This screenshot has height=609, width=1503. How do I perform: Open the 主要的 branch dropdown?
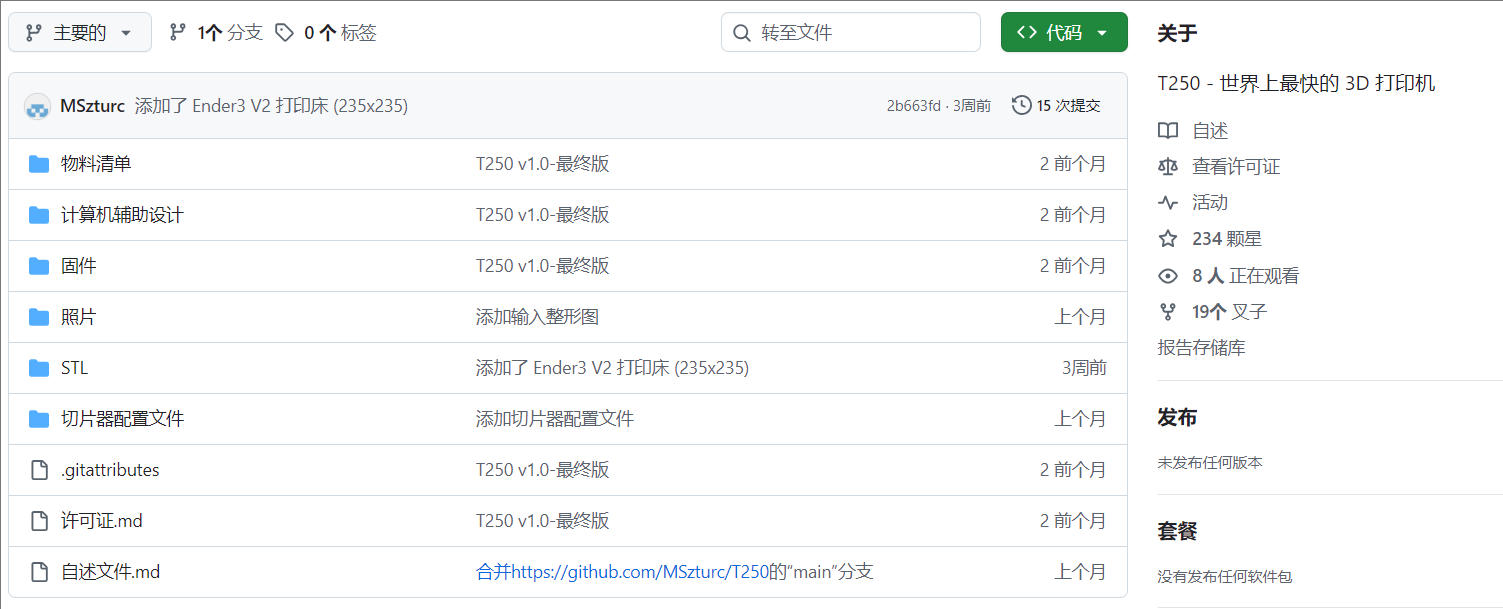[x=80, y=33]
